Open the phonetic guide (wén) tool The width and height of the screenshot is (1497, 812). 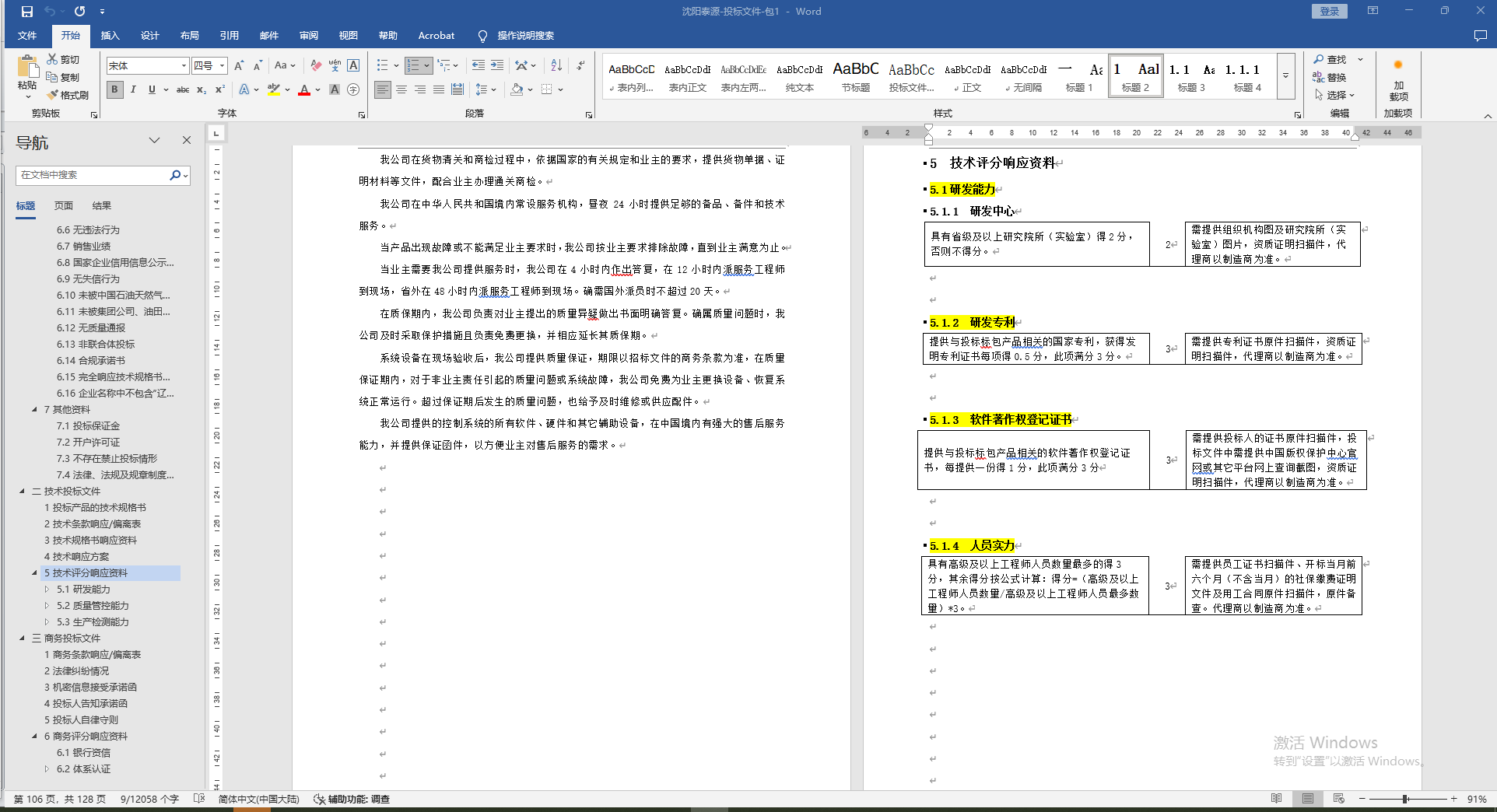coord(335,65)
